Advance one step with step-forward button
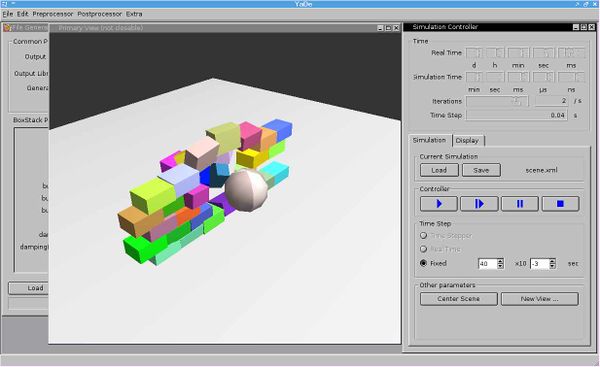 (479, 204)
